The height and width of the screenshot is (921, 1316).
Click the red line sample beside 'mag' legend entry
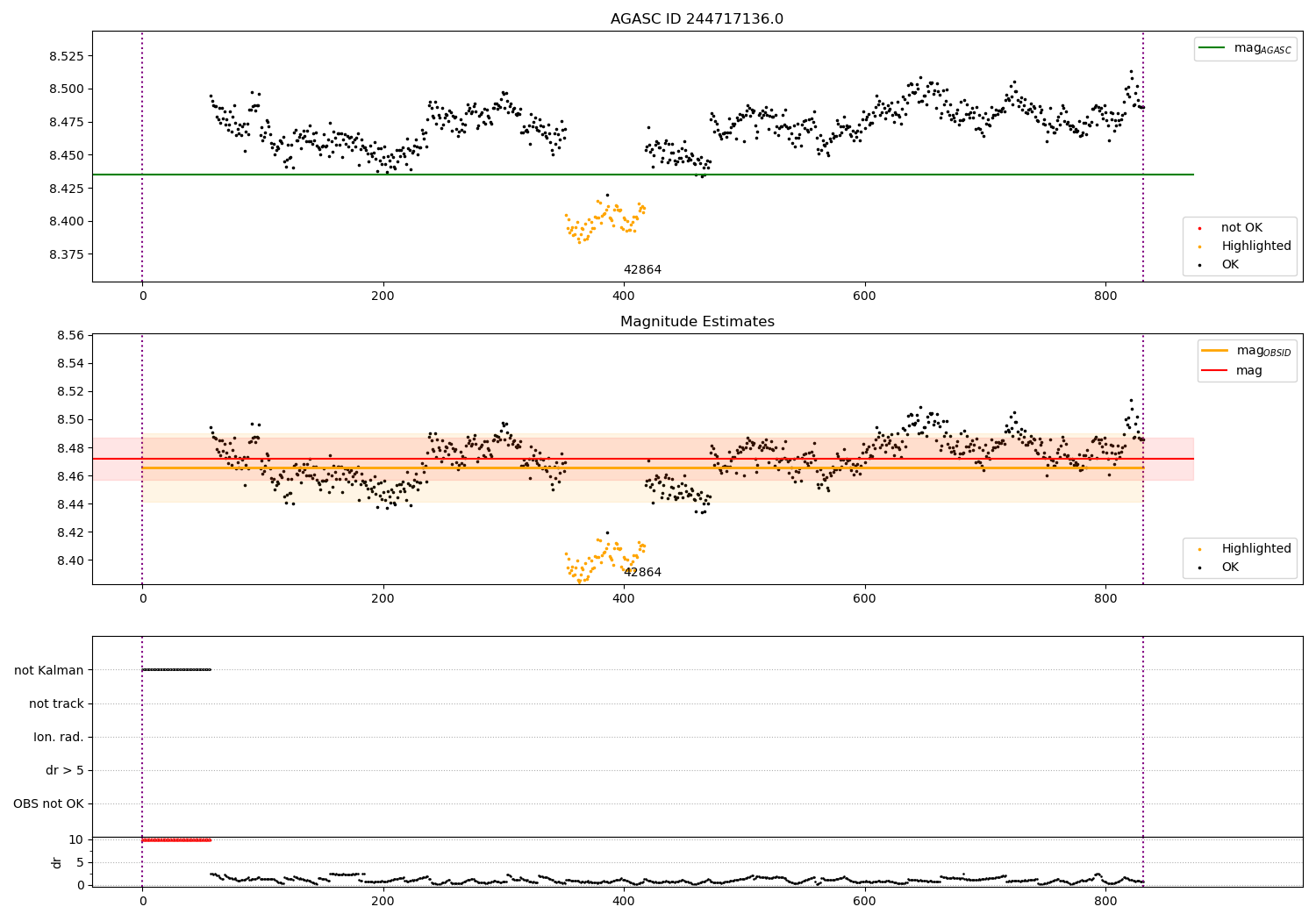point(1215,371)
